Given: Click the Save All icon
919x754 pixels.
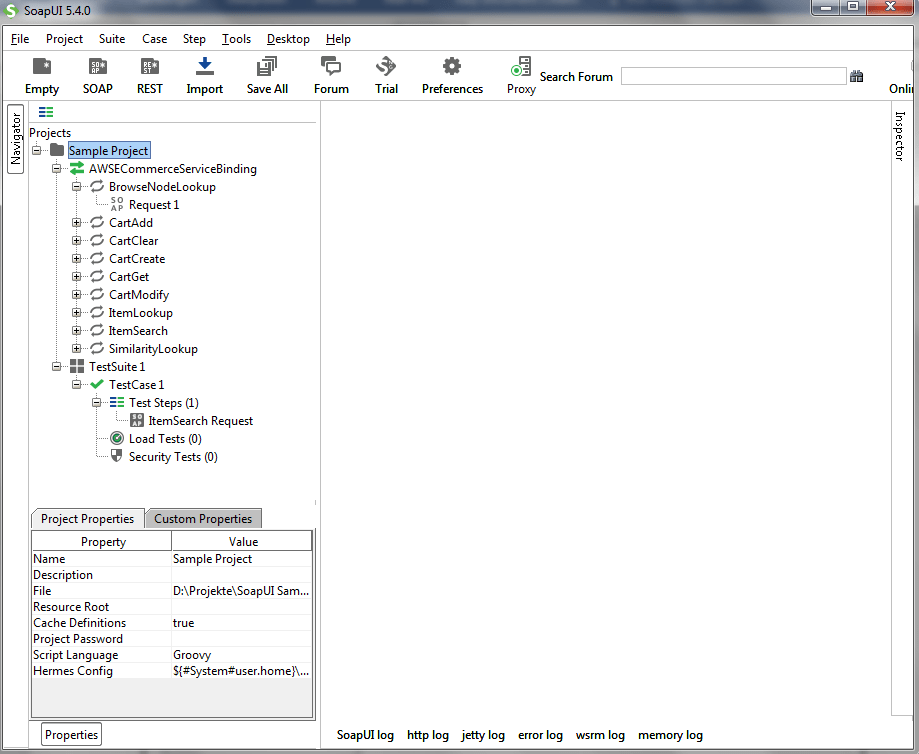Looking at the screenshot, I should tap(267, 67).
